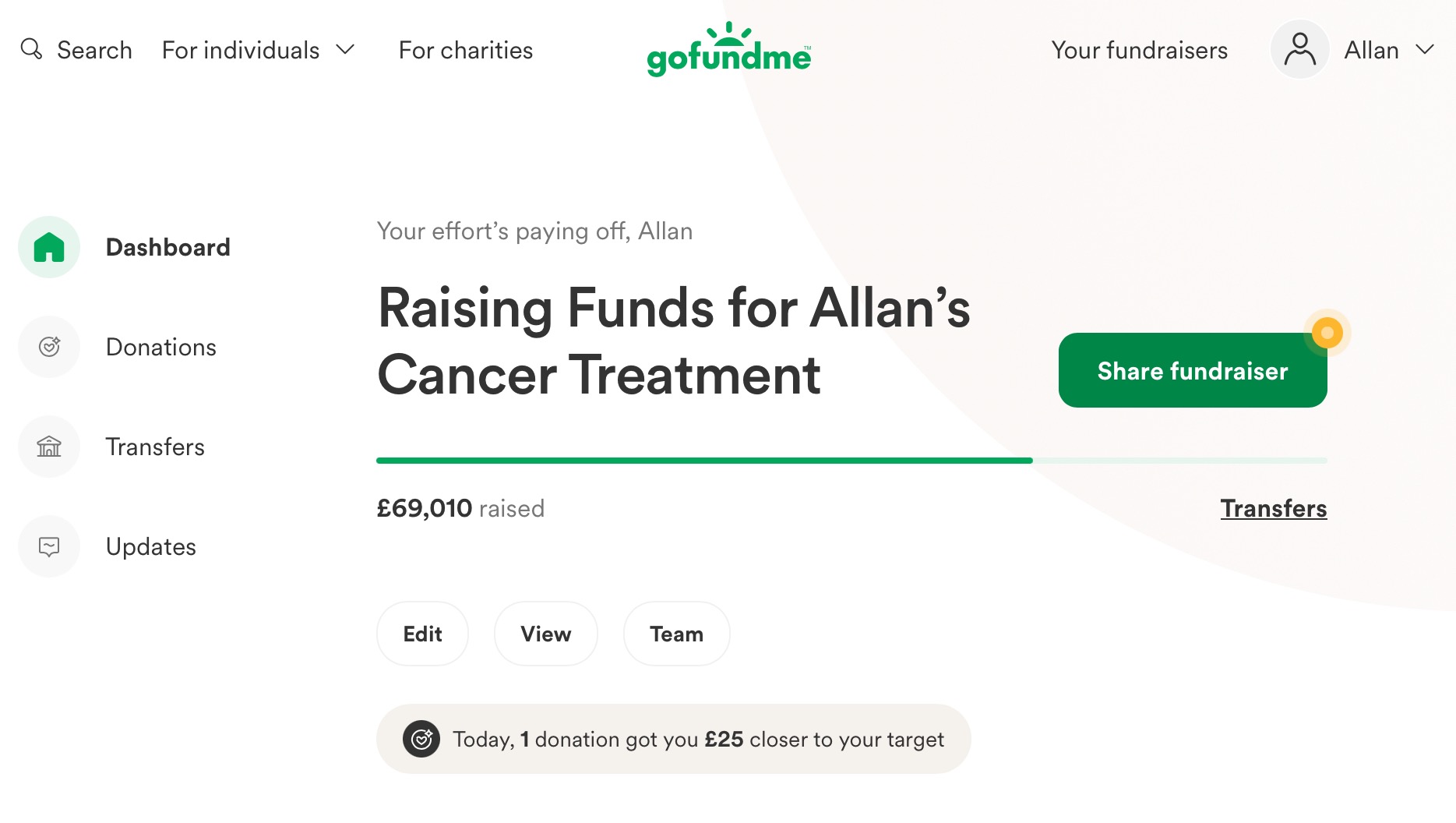
Task: Go to GoFundMe home via logo
Action: (729, 49)
